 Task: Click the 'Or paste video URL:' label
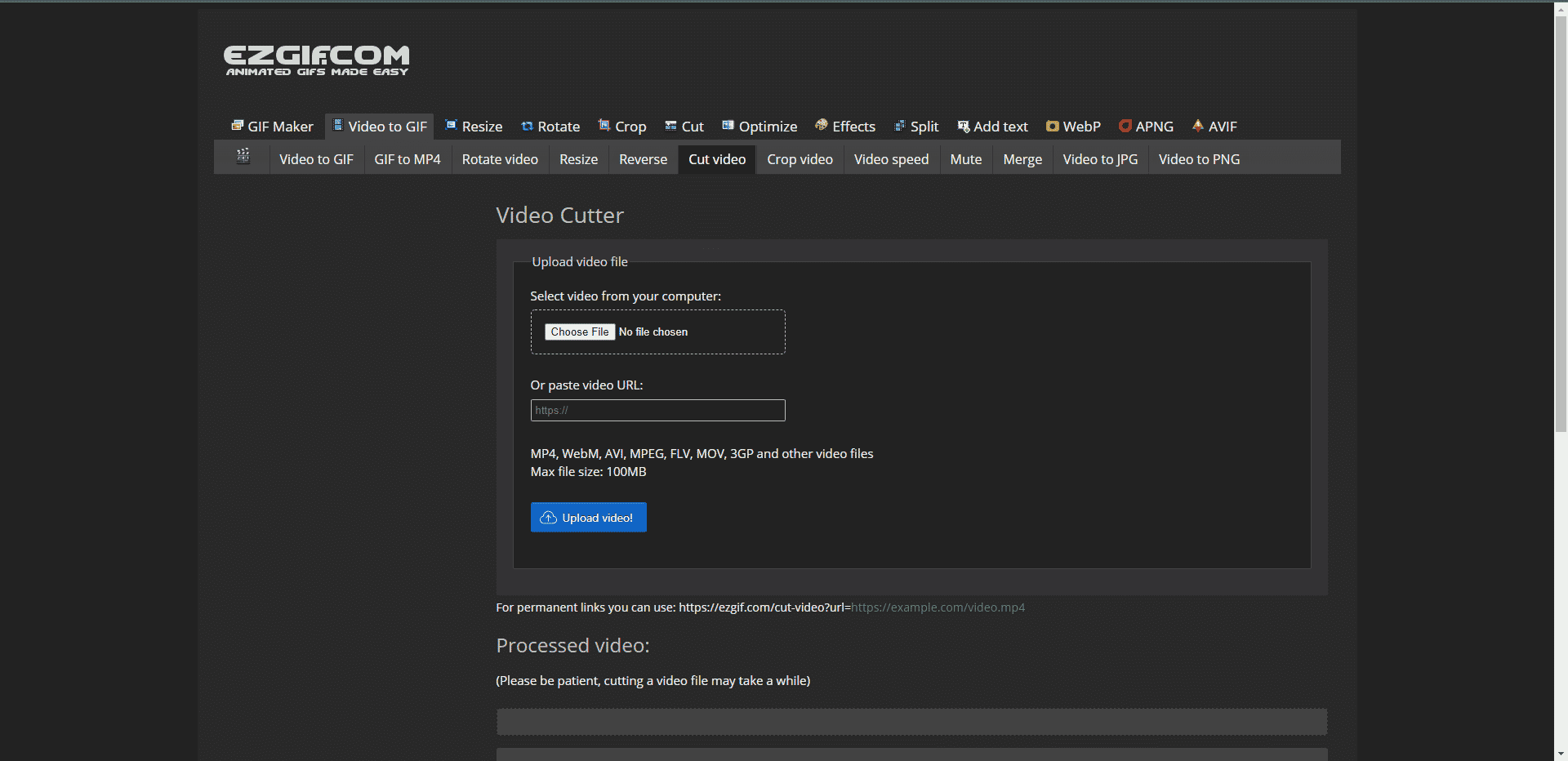point(587,385)
